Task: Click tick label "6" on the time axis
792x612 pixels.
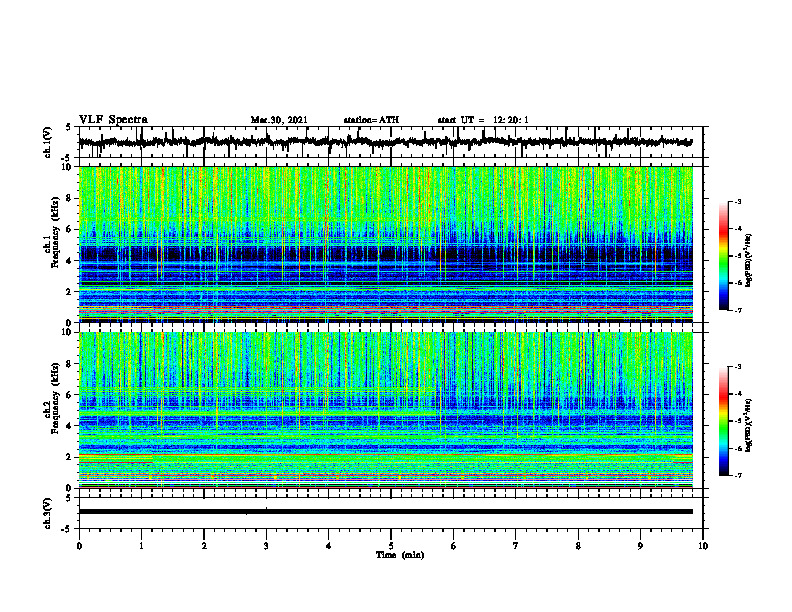Action: (x=454, y=546)
